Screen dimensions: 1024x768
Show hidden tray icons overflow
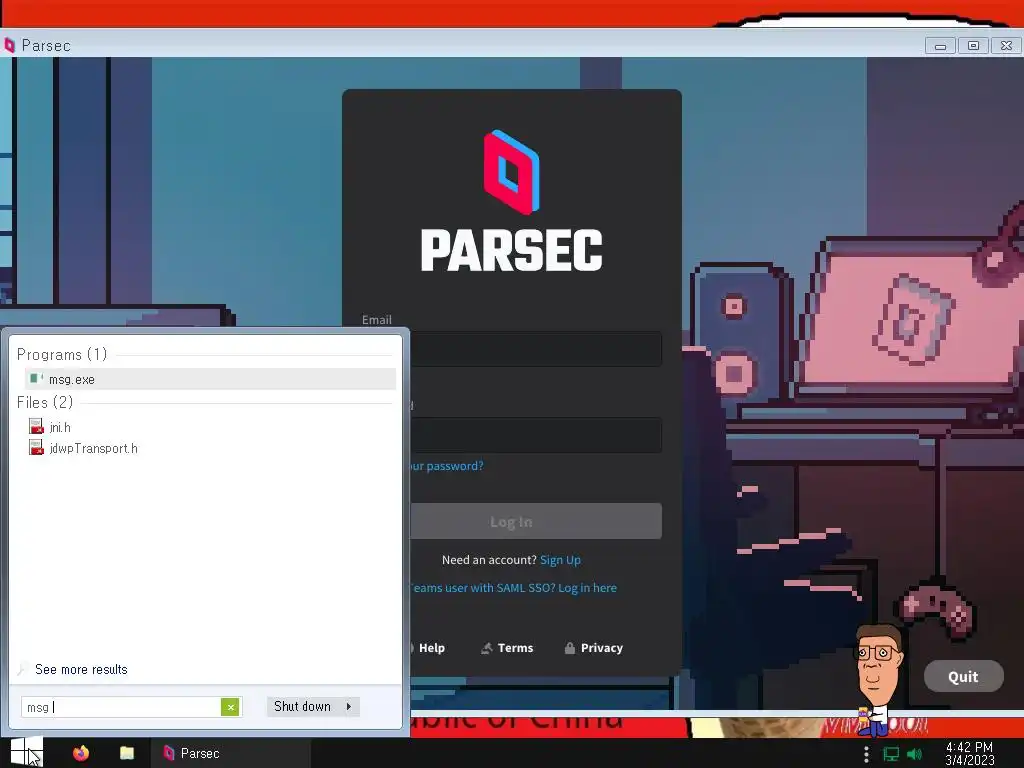(x=866, y=754)
